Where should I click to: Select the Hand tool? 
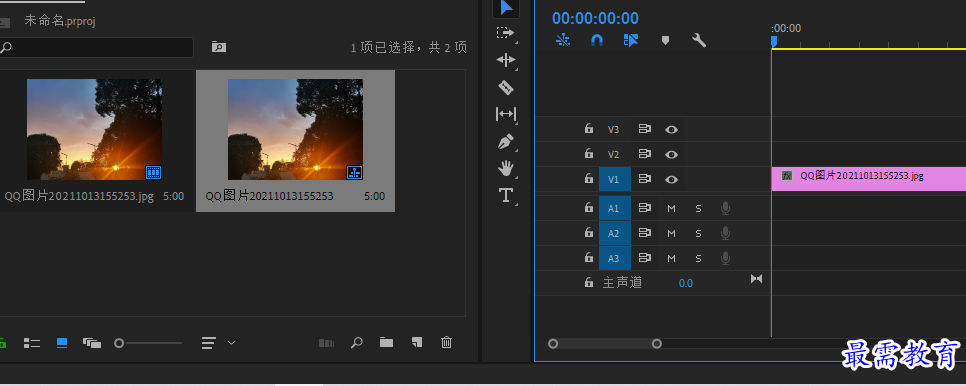(506, 168)
